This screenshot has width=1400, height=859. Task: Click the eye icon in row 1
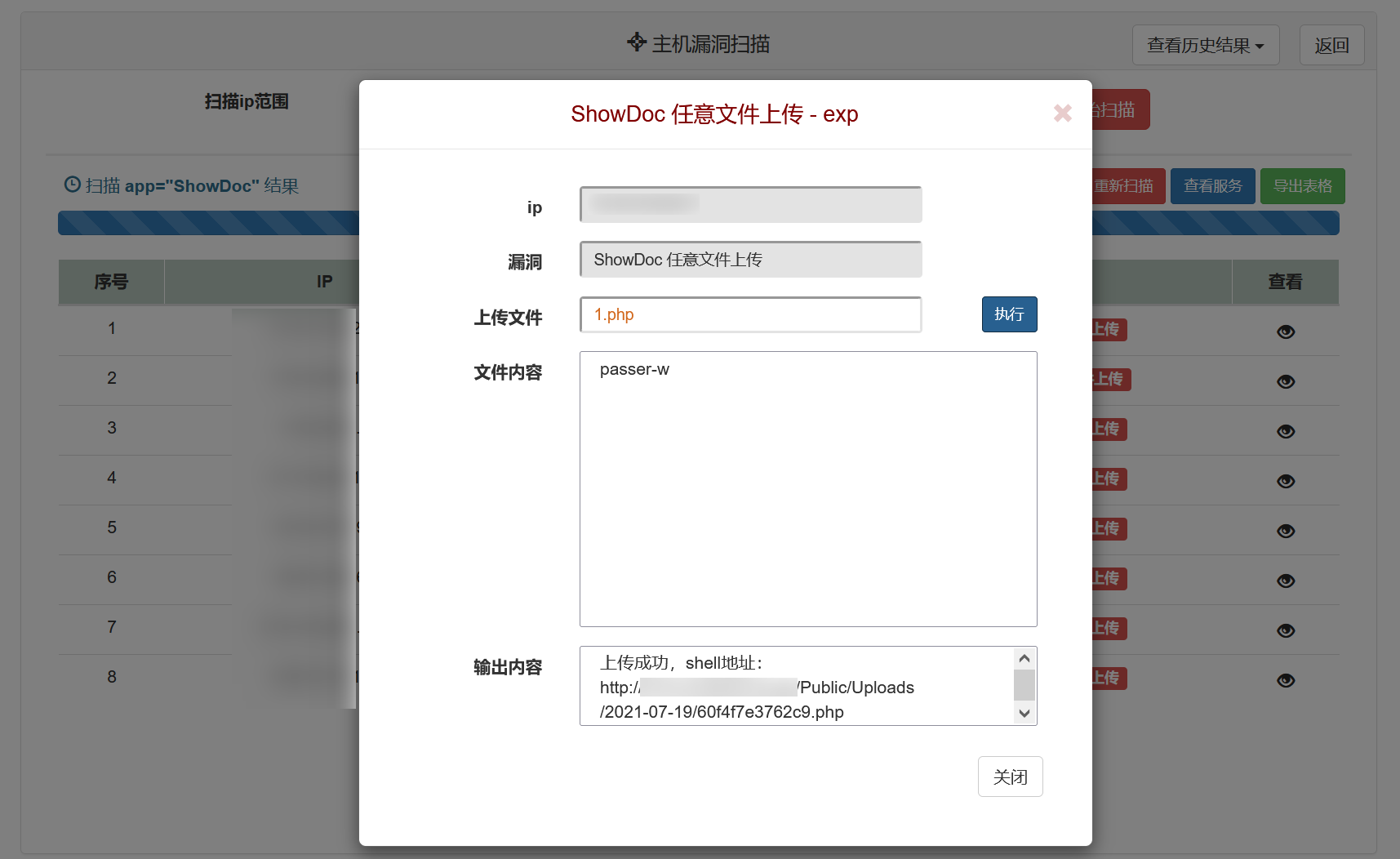click(x=1286, y=332)
